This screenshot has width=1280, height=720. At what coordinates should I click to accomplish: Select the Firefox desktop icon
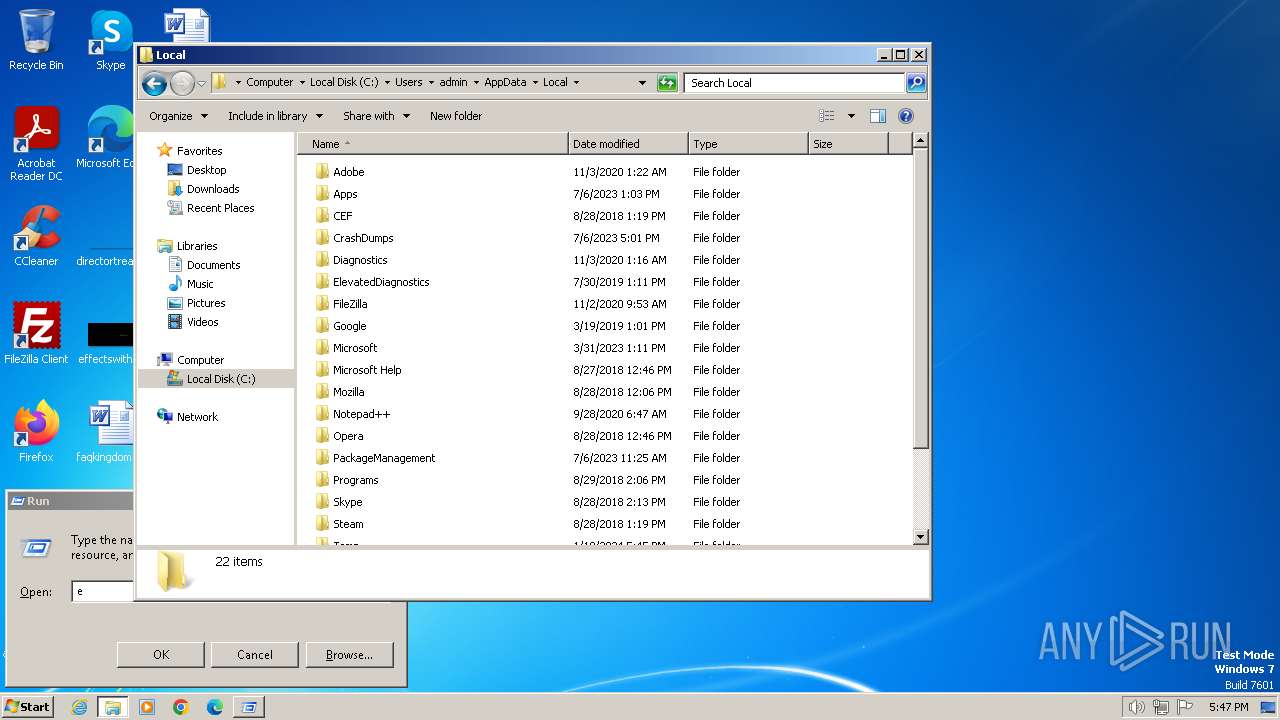pos(36,431)
